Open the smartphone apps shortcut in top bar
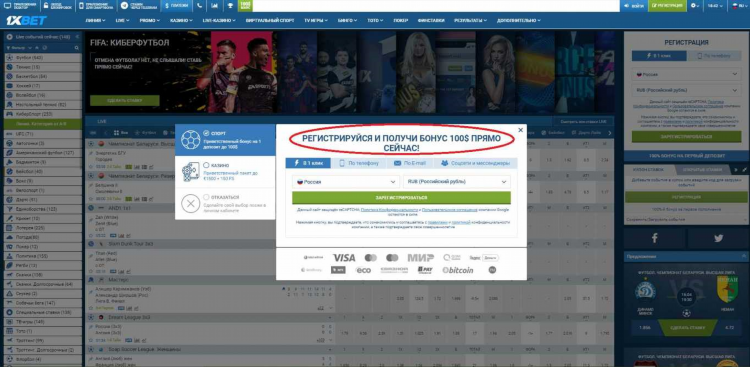This screenshot has width=750, height=367. [x=97, y=6]
